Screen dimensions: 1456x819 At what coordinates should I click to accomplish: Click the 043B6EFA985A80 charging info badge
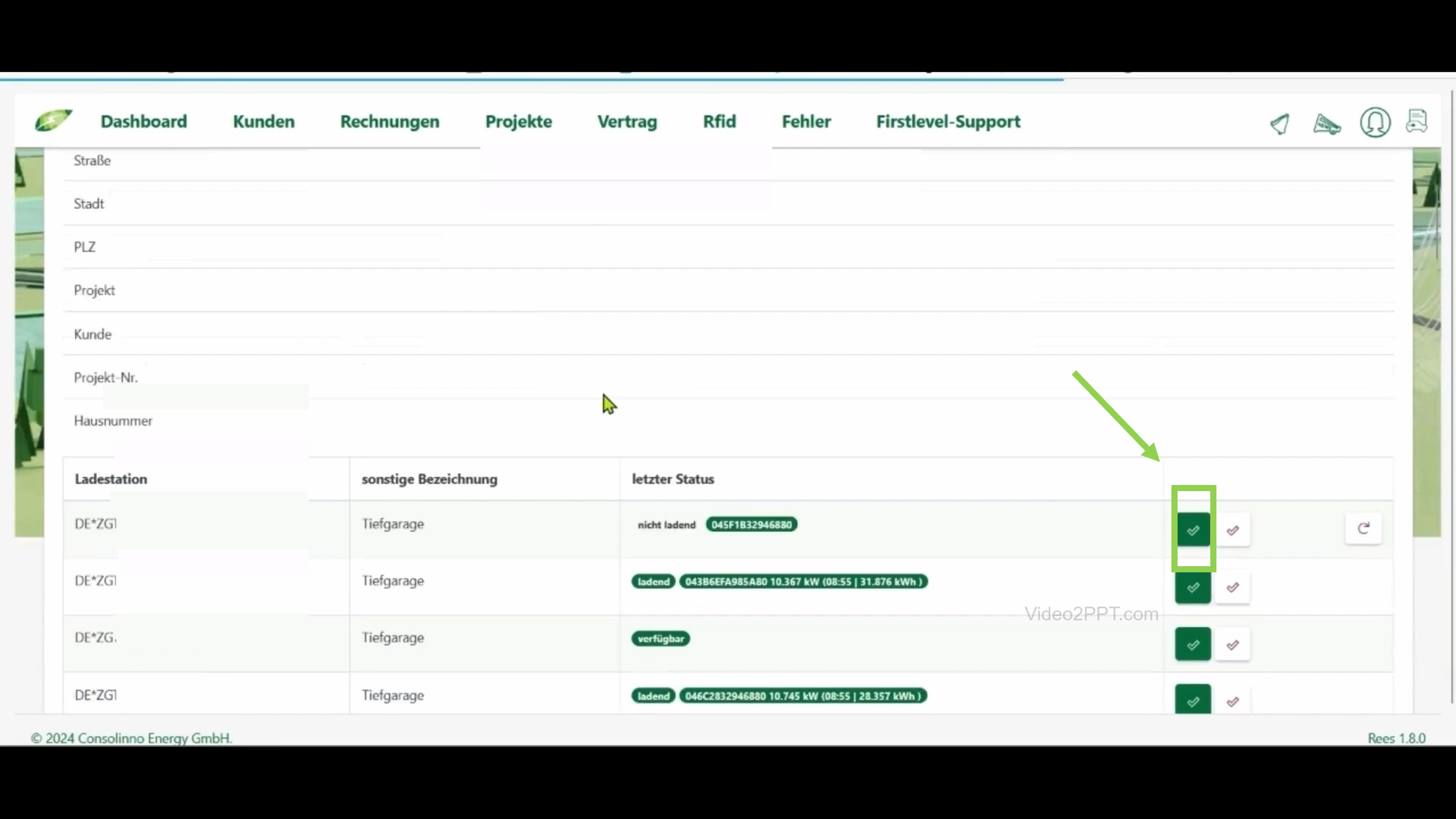click(x=803, y=582)
